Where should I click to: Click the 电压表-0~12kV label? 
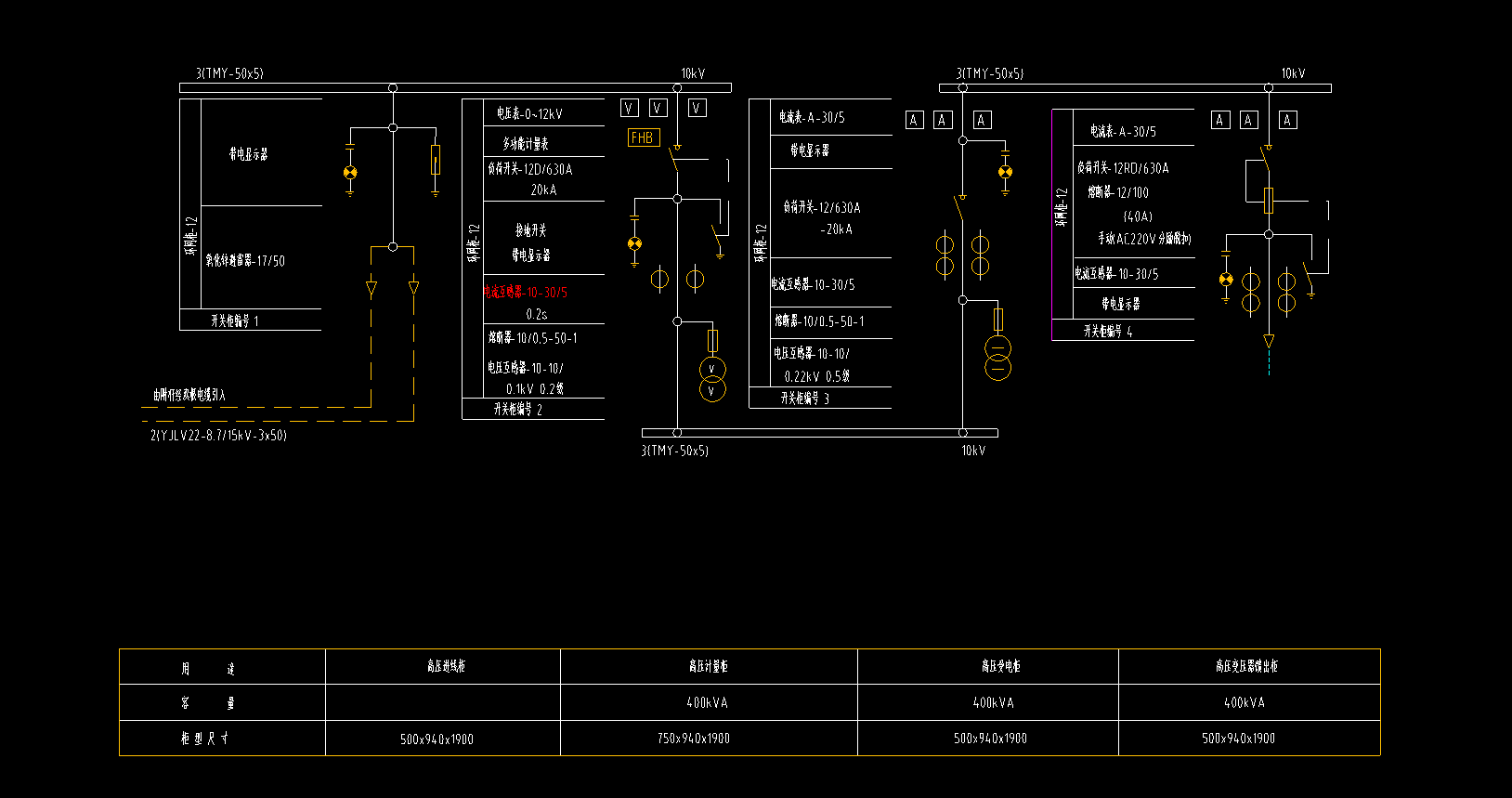click(529, 113)
